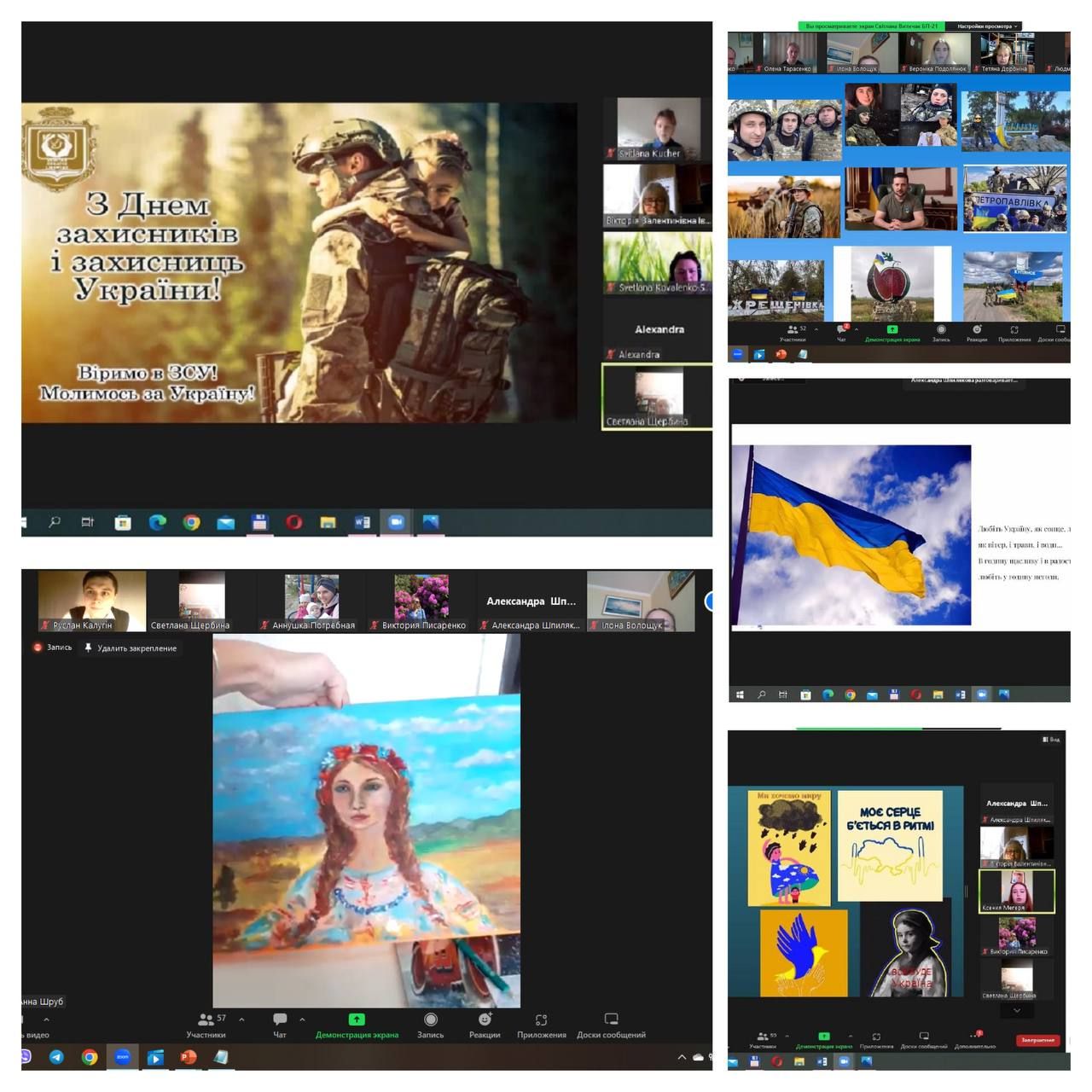Open Telegram from the bottom-left window's taskbar

pos(56,1057)
